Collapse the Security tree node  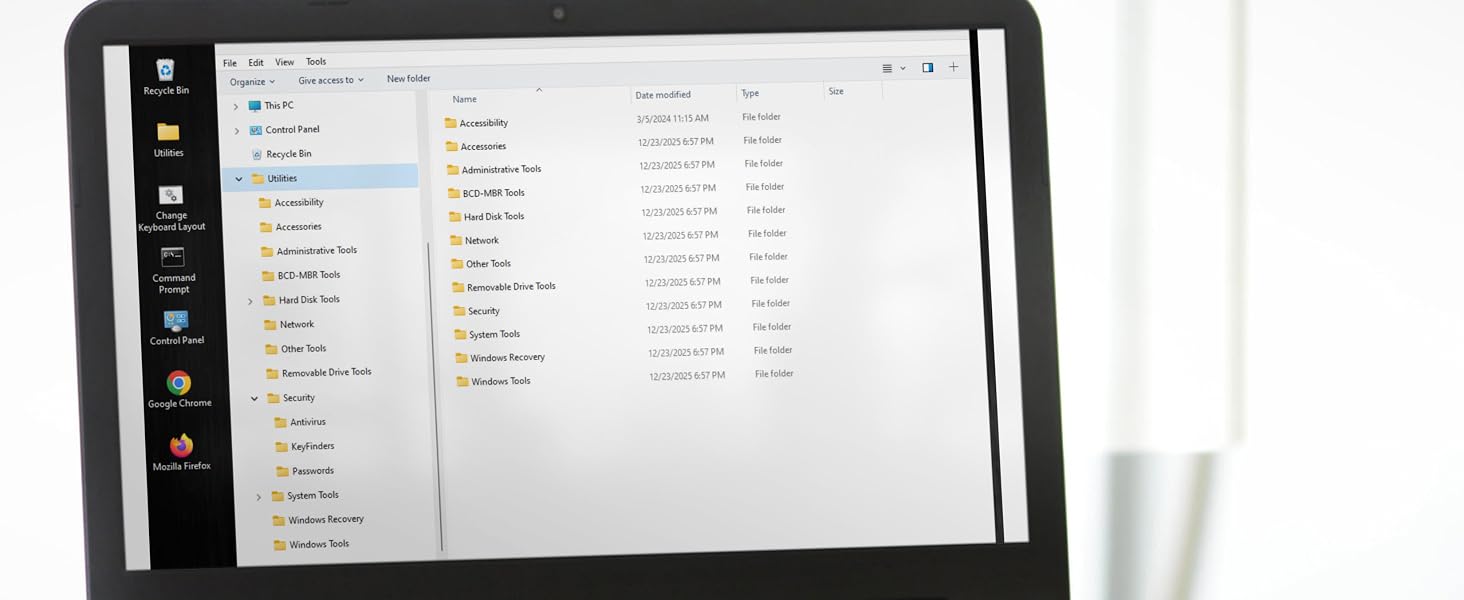254,398
